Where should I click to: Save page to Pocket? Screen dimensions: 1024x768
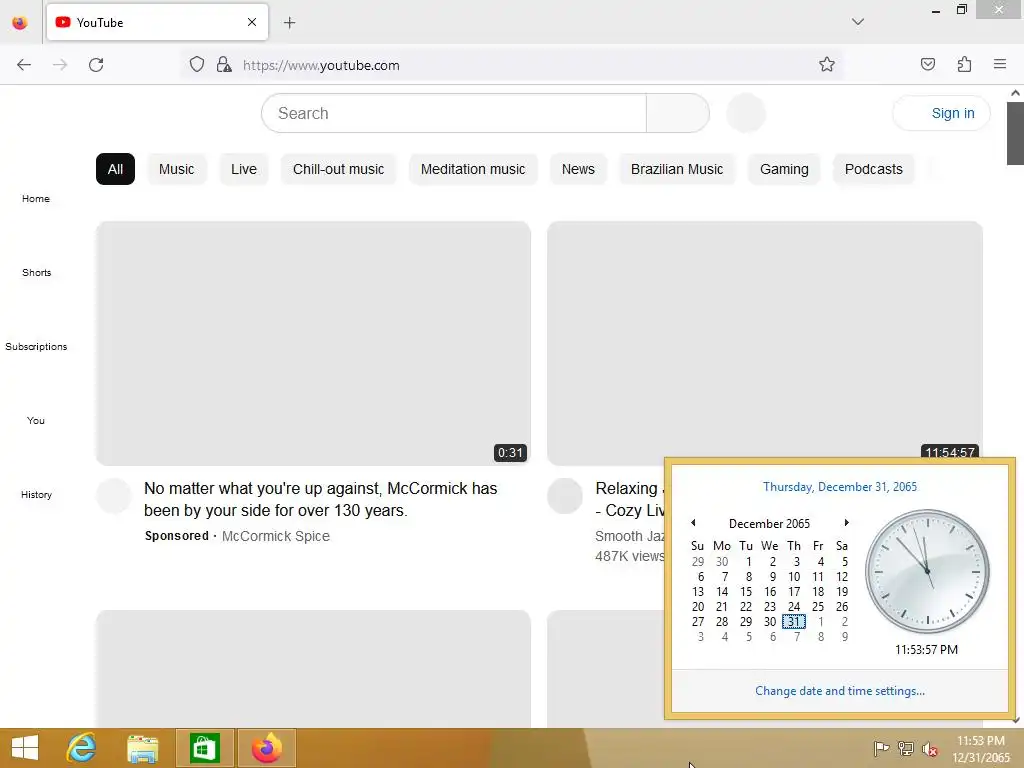pyautogui.click(x=927, y=64)
